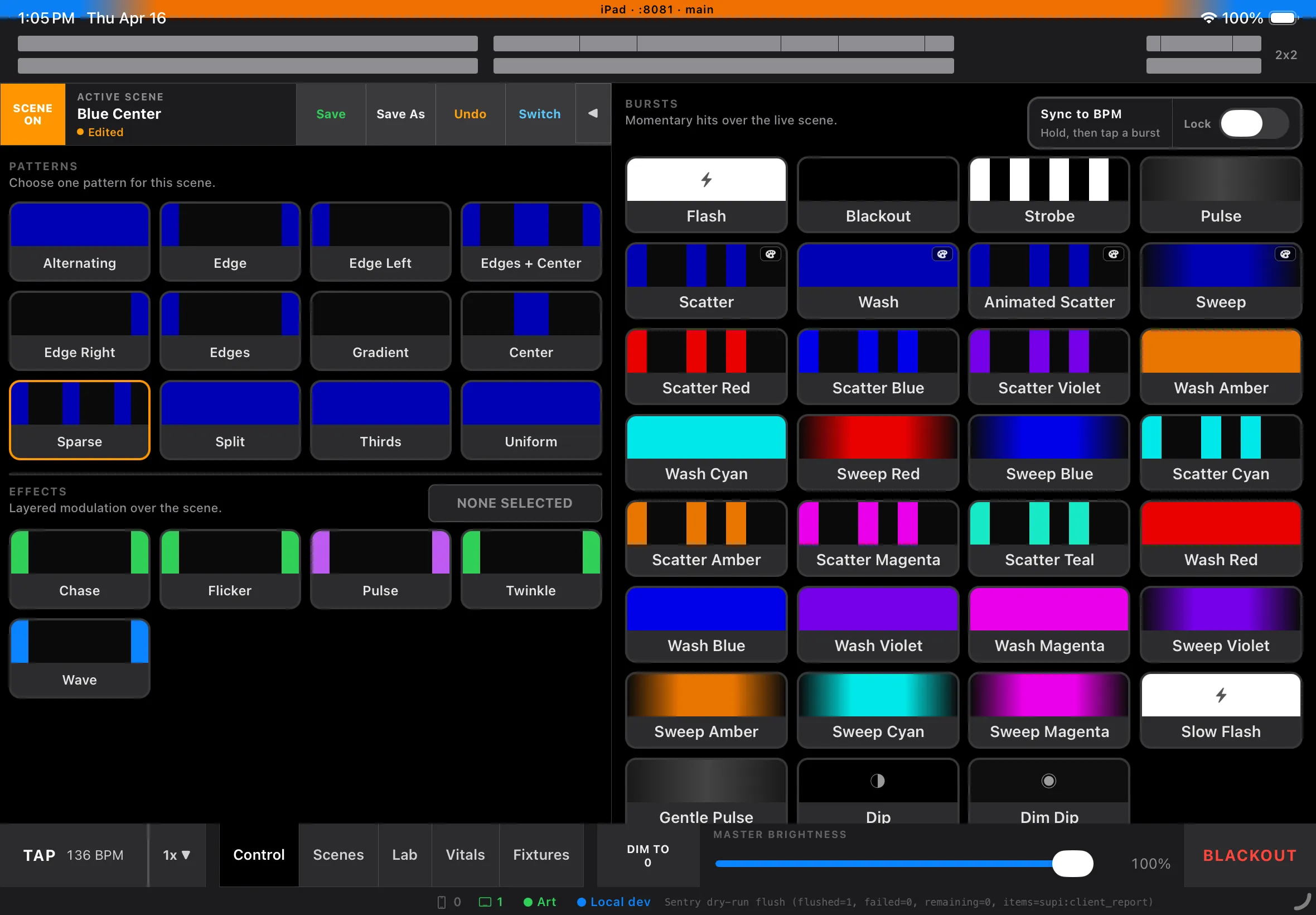Select the Control tab
1316x915 pixels.
[x=259, y=855]
